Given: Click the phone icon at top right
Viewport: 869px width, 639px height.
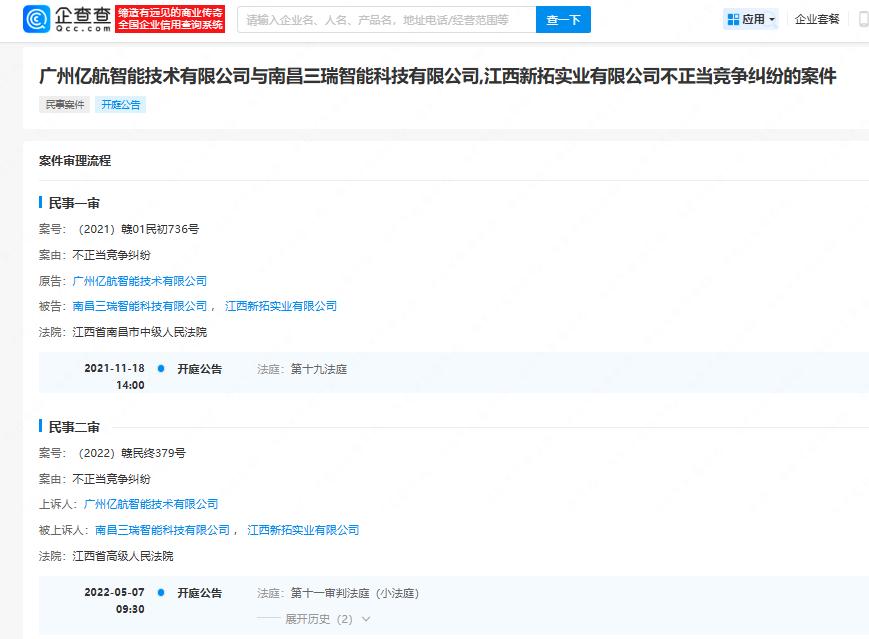Looking at the screenshot, I should tap(863, 19).
